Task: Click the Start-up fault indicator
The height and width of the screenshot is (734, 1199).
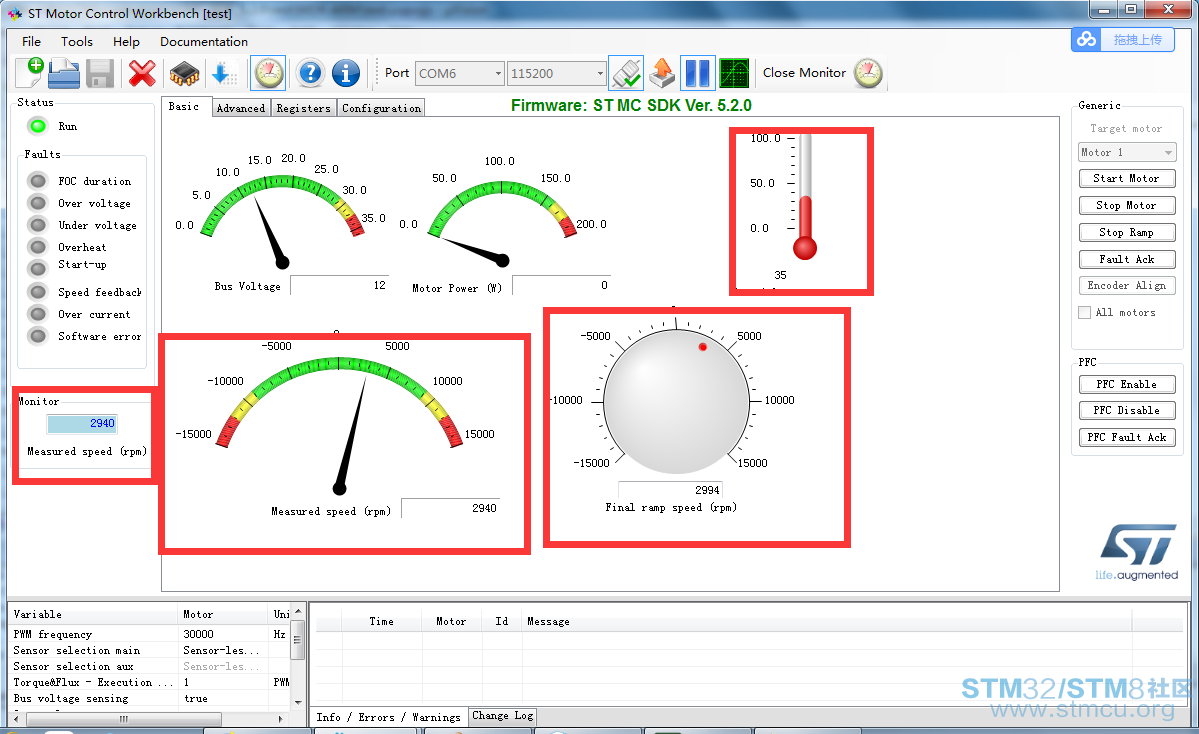Action: tap(37, 268)
